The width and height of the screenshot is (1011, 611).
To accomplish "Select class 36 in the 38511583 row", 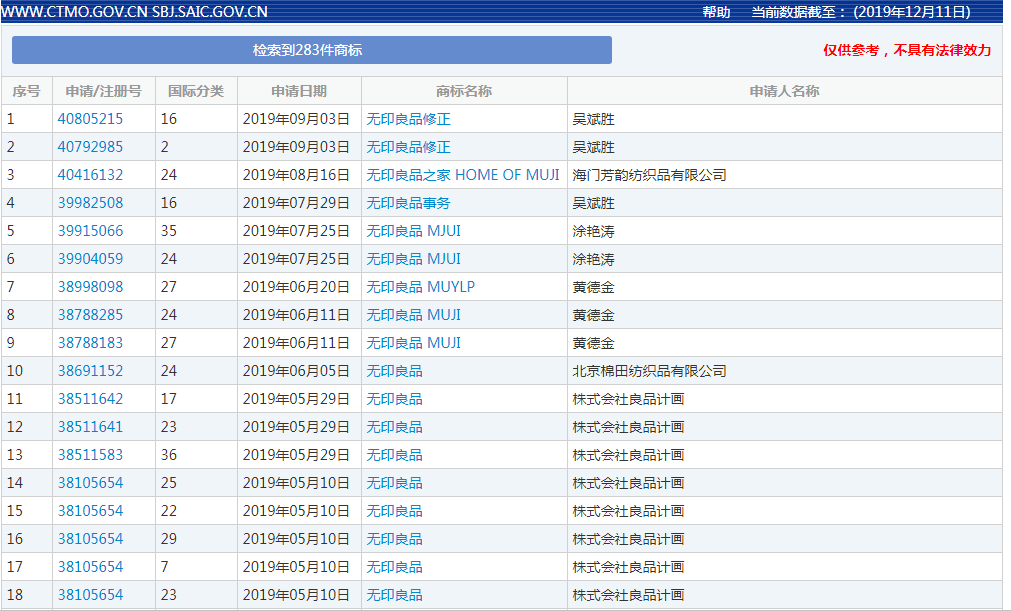I will click(x=169, y=455).
